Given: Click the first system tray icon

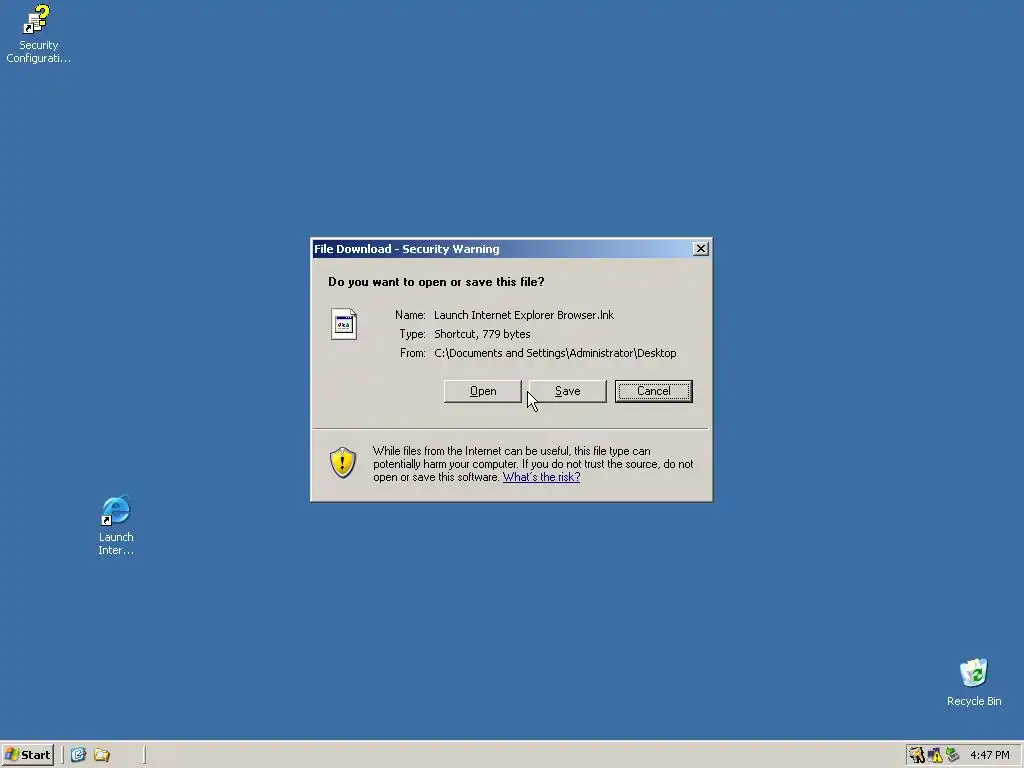Looking at the screenshot, I should point(917,756).
